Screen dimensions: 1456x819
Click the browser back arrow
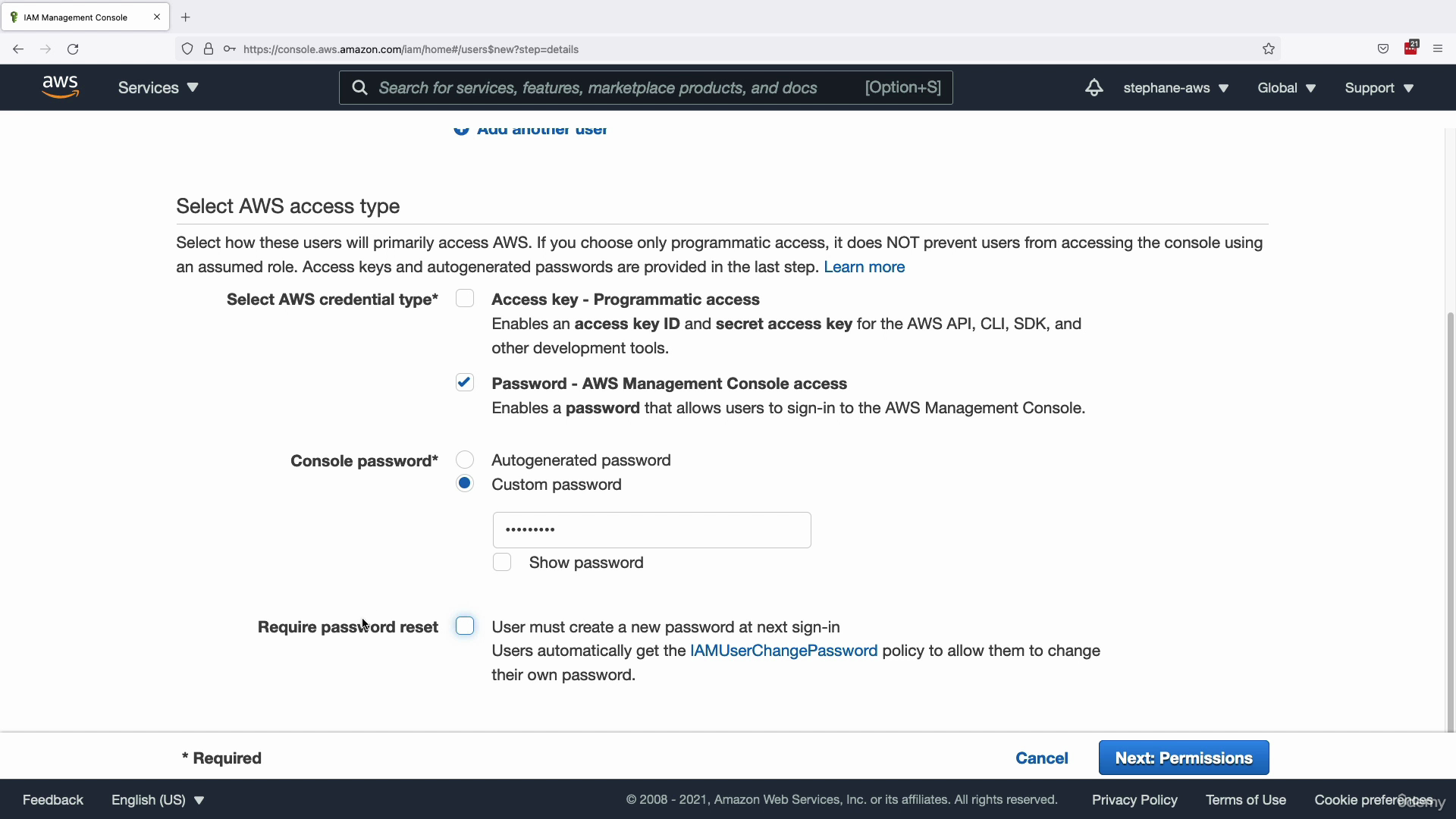(18, 49)
